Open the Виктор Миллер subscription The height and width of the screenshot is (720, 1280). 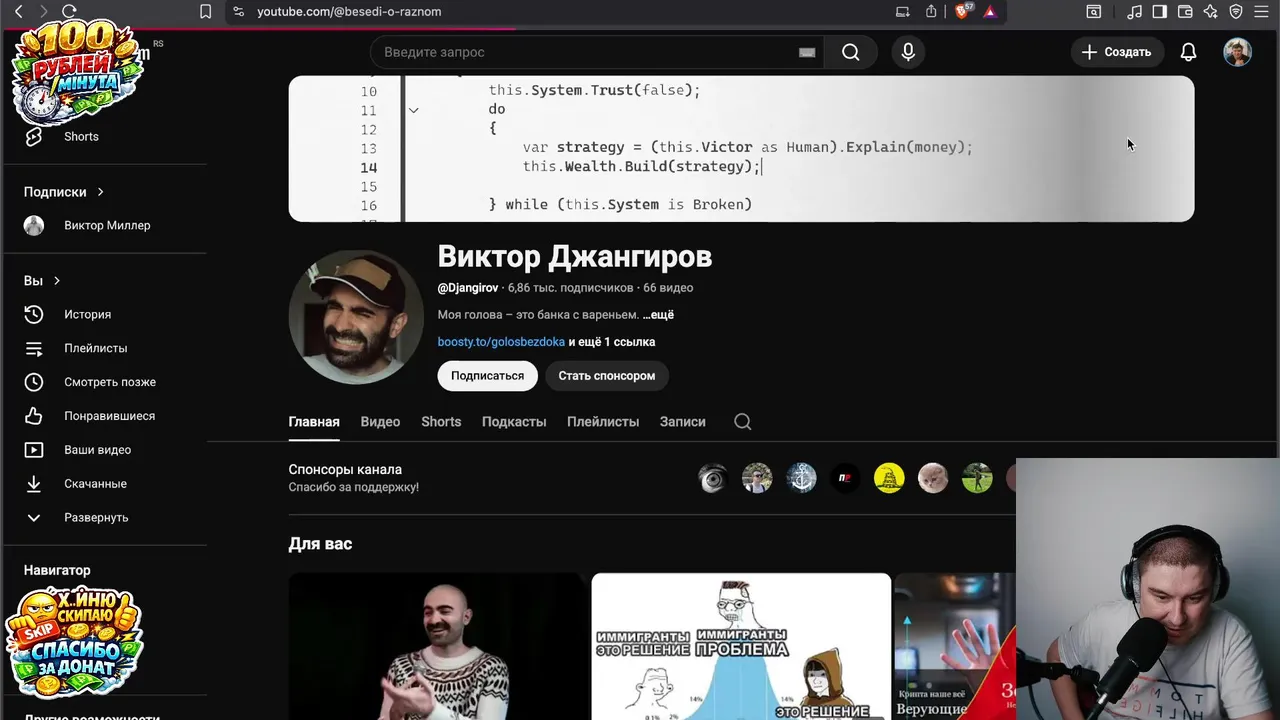[107, 225]
